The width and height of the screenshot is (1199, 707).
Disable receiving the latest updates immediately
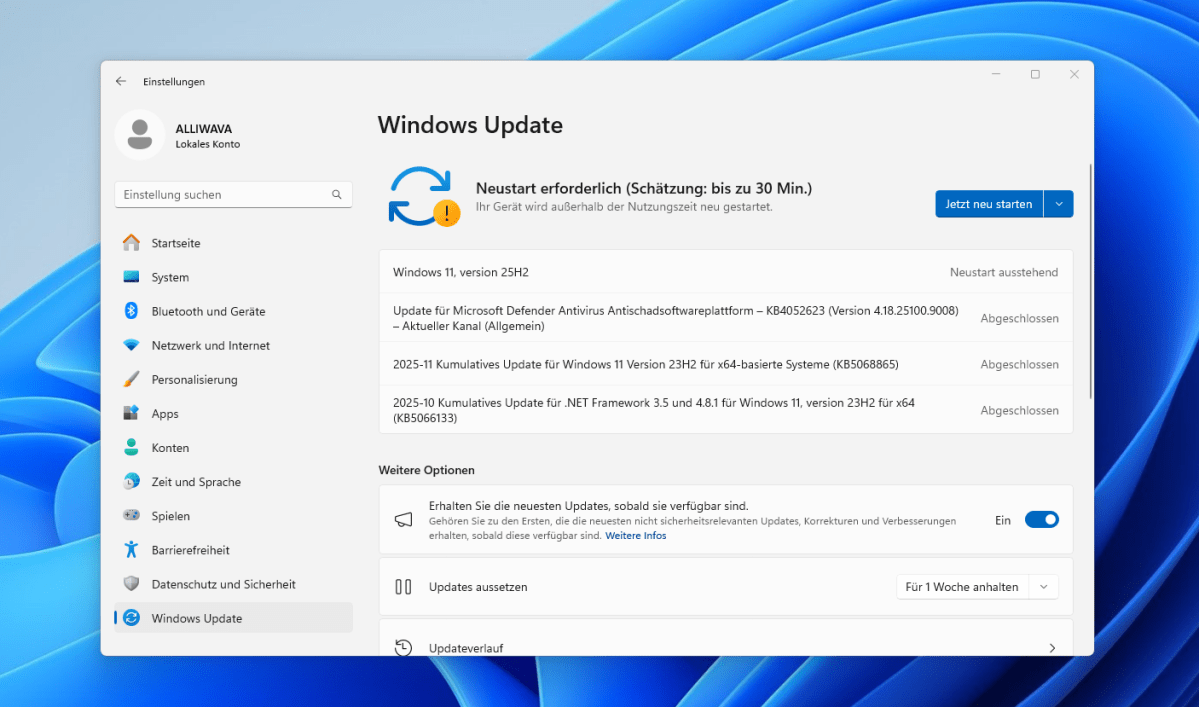[1041, 519]
